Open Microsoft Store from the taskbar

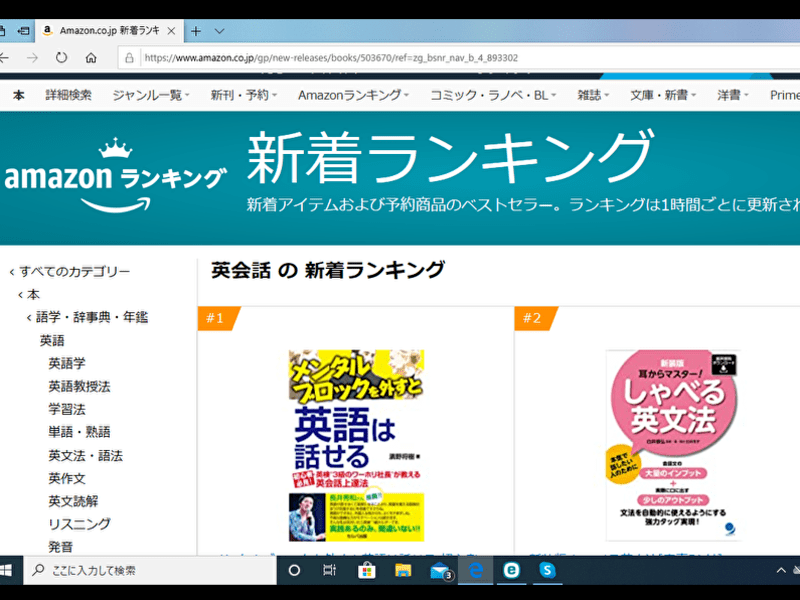tap(366, 570)
